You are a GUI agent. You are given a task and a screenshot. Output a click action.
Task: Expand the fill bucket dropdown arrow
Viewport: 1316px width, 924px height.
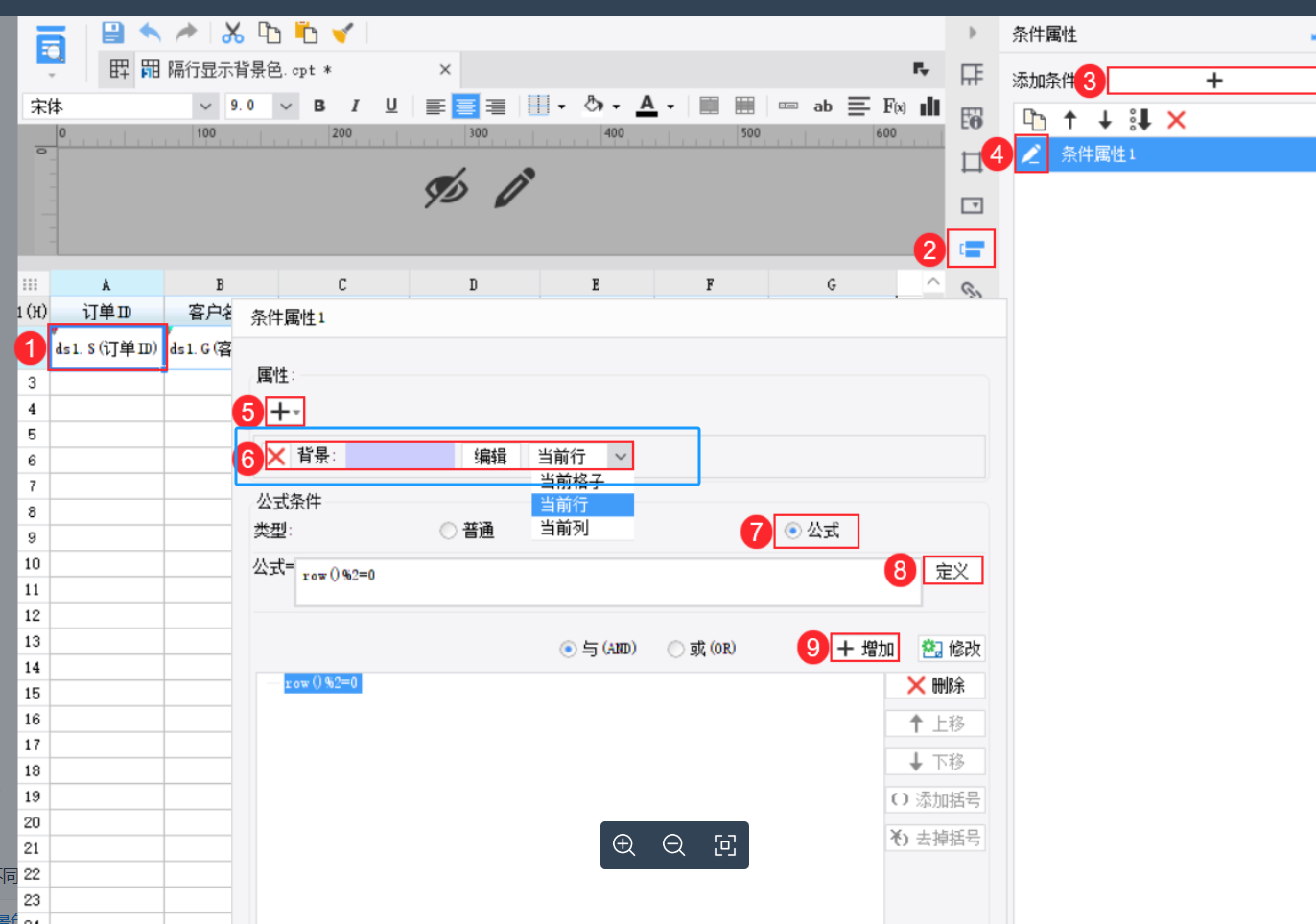(x=616, y=107)
